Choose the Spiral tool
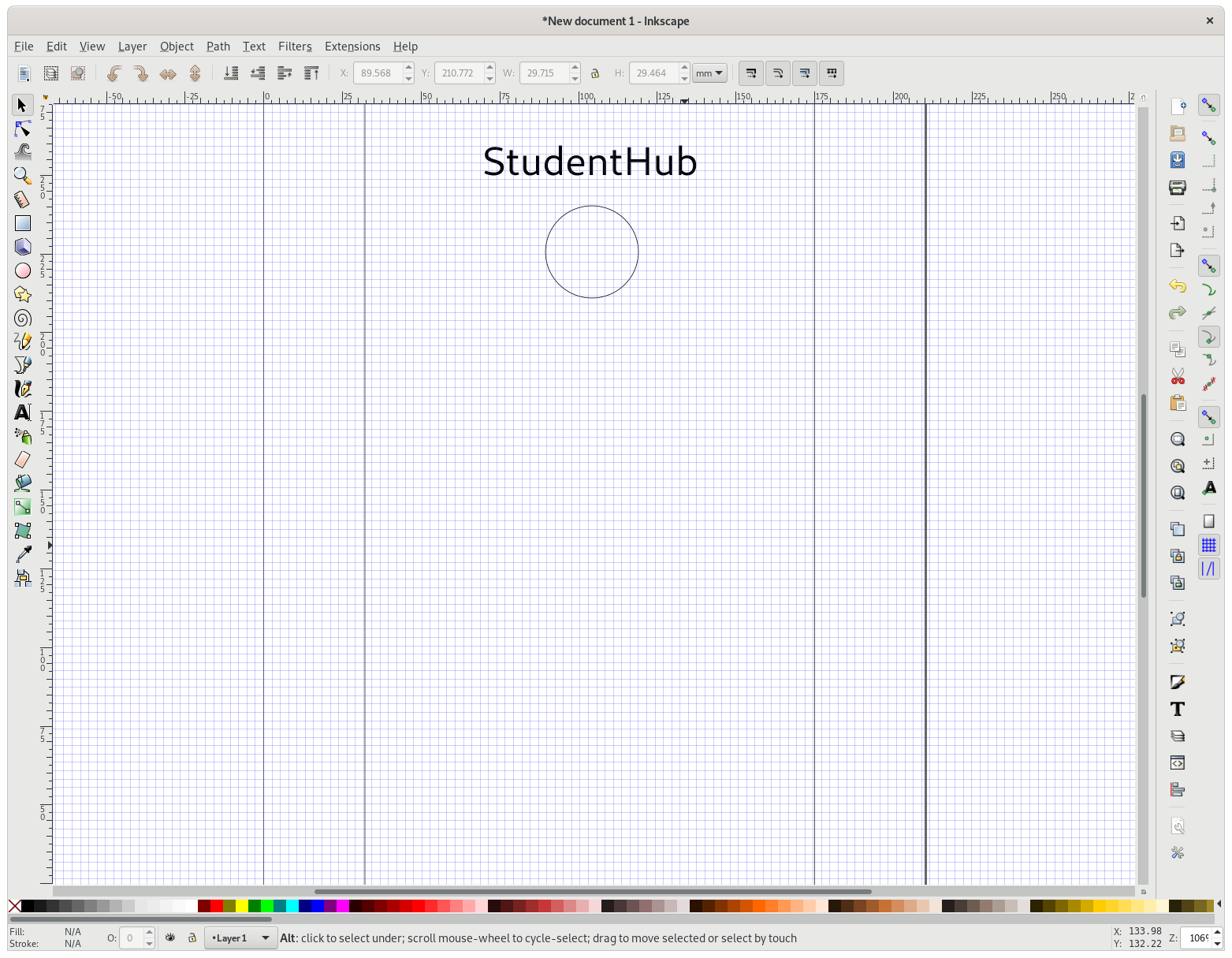 (x=22, y=318)
